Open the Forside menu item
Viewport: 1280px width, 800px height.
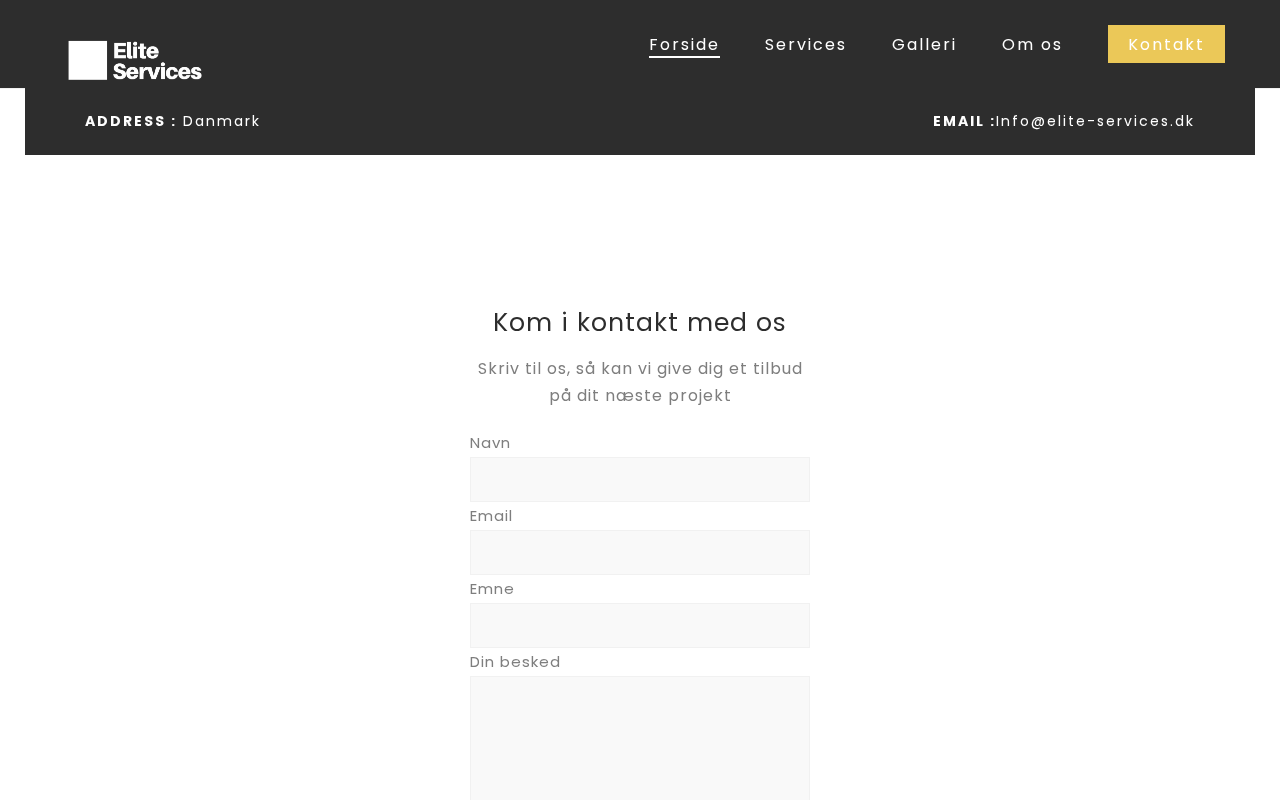(x=684, y=44)
